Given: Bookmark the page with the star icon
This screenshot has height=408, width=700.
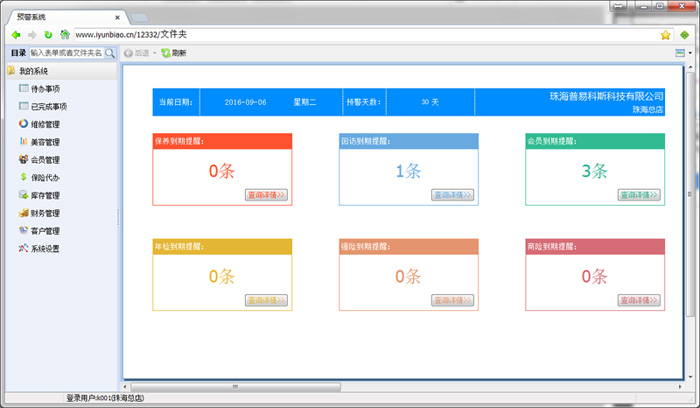Looking at the screenshot, I should [x=665, y=35].
